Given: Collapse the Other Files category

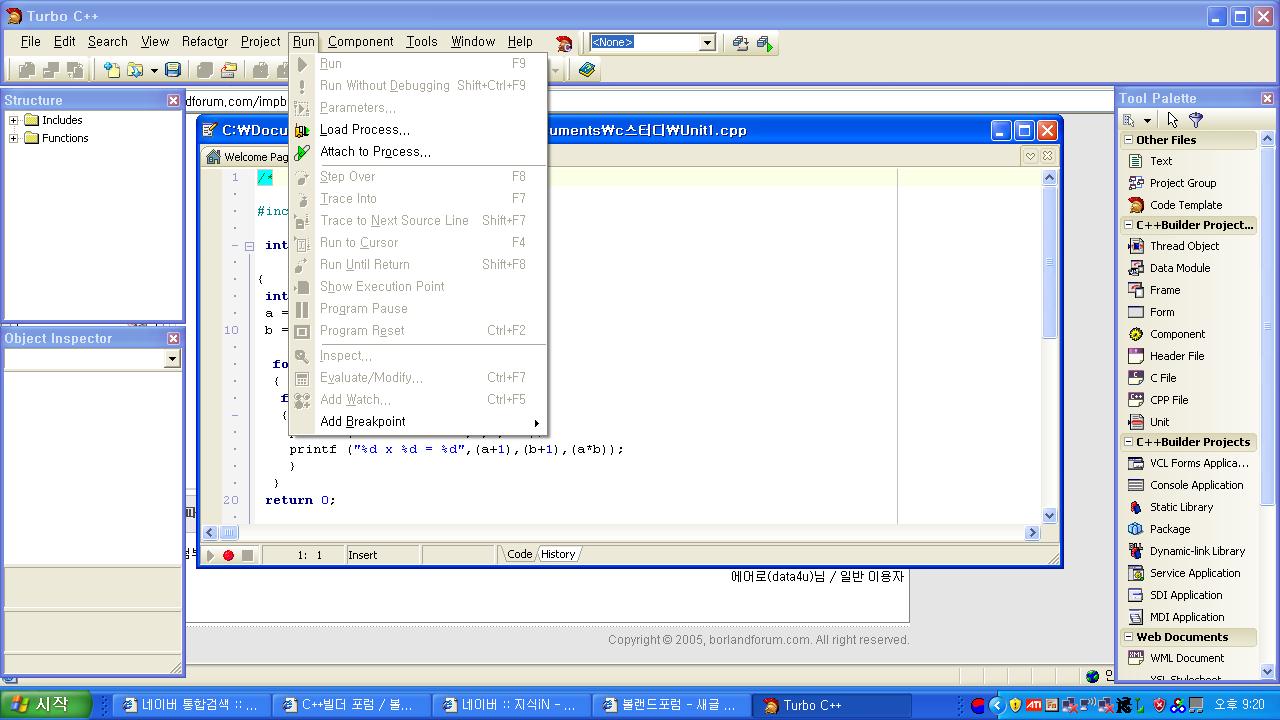Looking at the screenshot, I should [1128, 140].
